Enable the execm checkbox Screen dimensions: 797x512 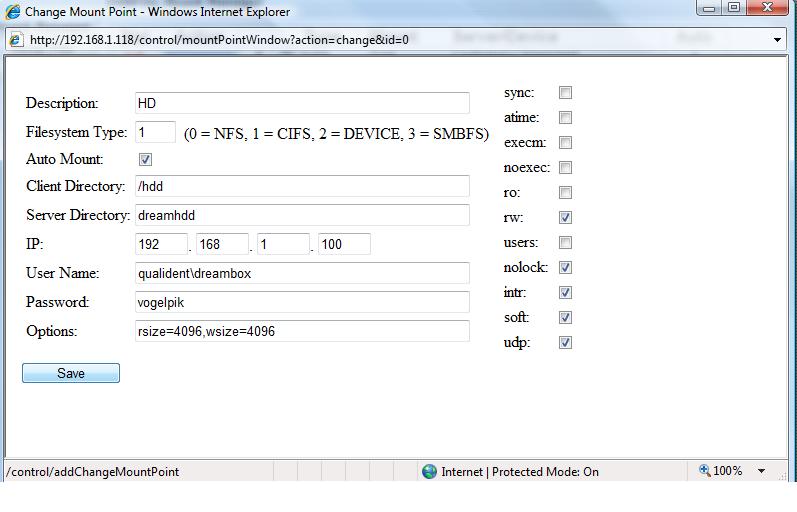(x=565, y=142)
